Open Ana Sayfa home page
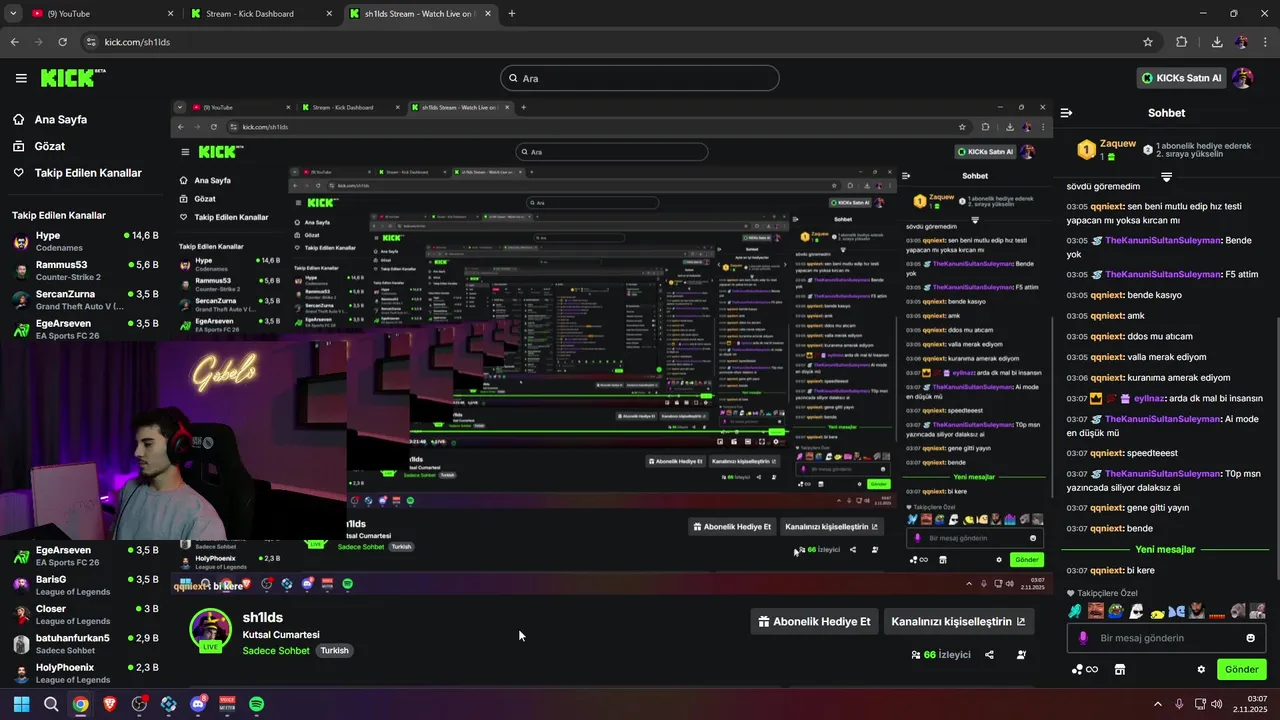This screenshot has height=720, width=1280. coord(61,119)
